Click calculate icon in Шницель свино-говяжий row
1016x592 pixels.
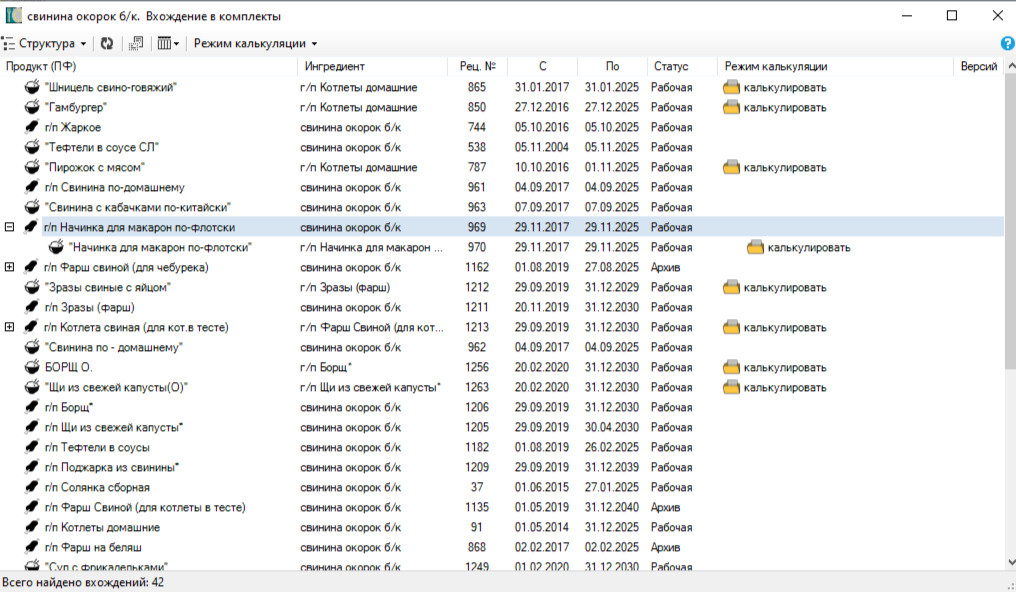(x=731, y=87)
